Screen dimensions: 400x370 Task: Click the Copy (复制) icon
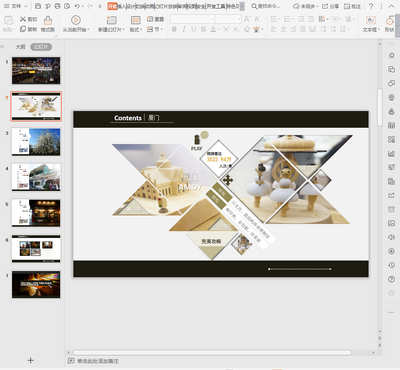click(x=23, y=29)
